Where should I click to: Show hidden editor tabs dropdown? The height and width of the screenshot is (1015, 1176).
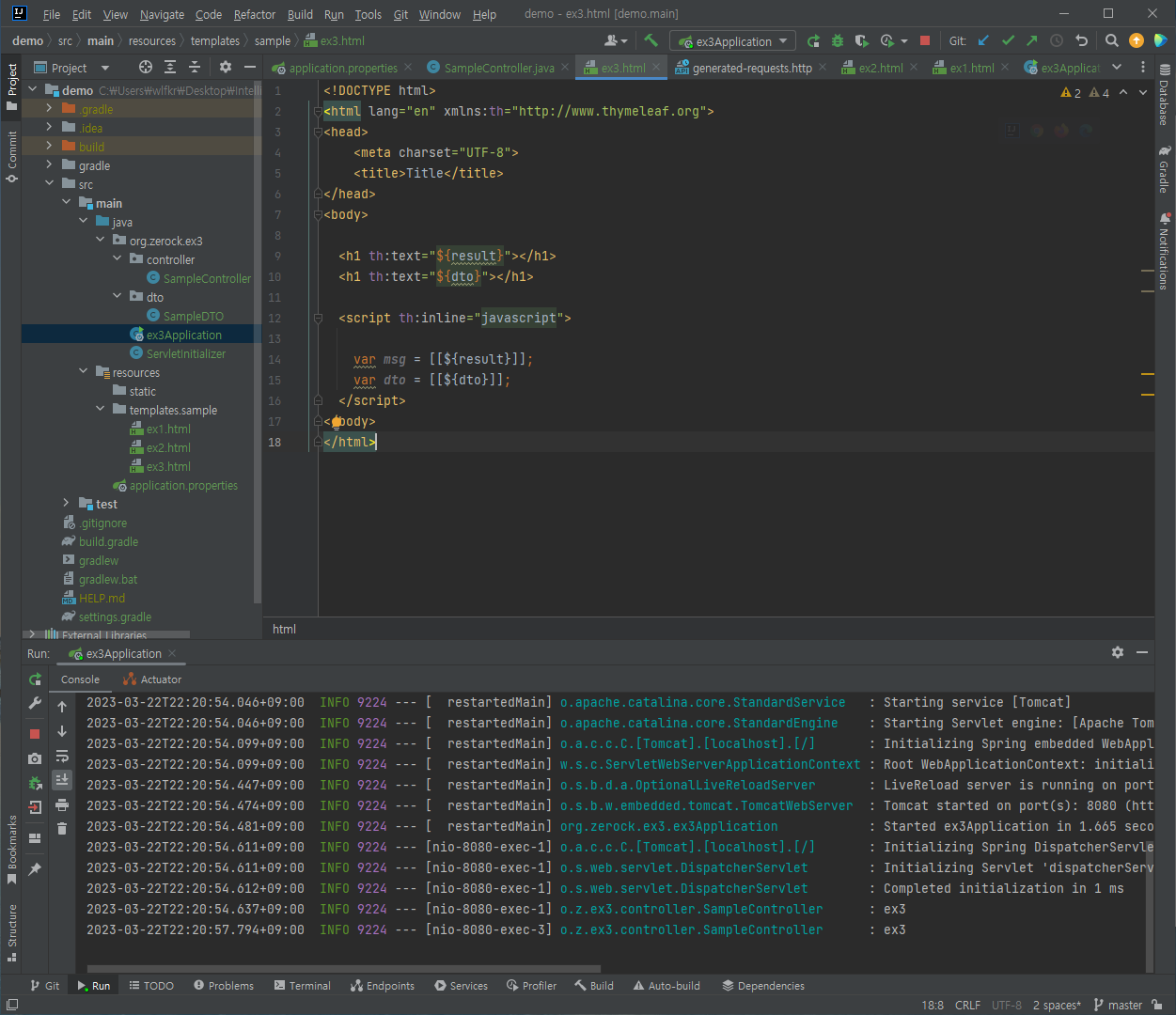click(1117, 67)
